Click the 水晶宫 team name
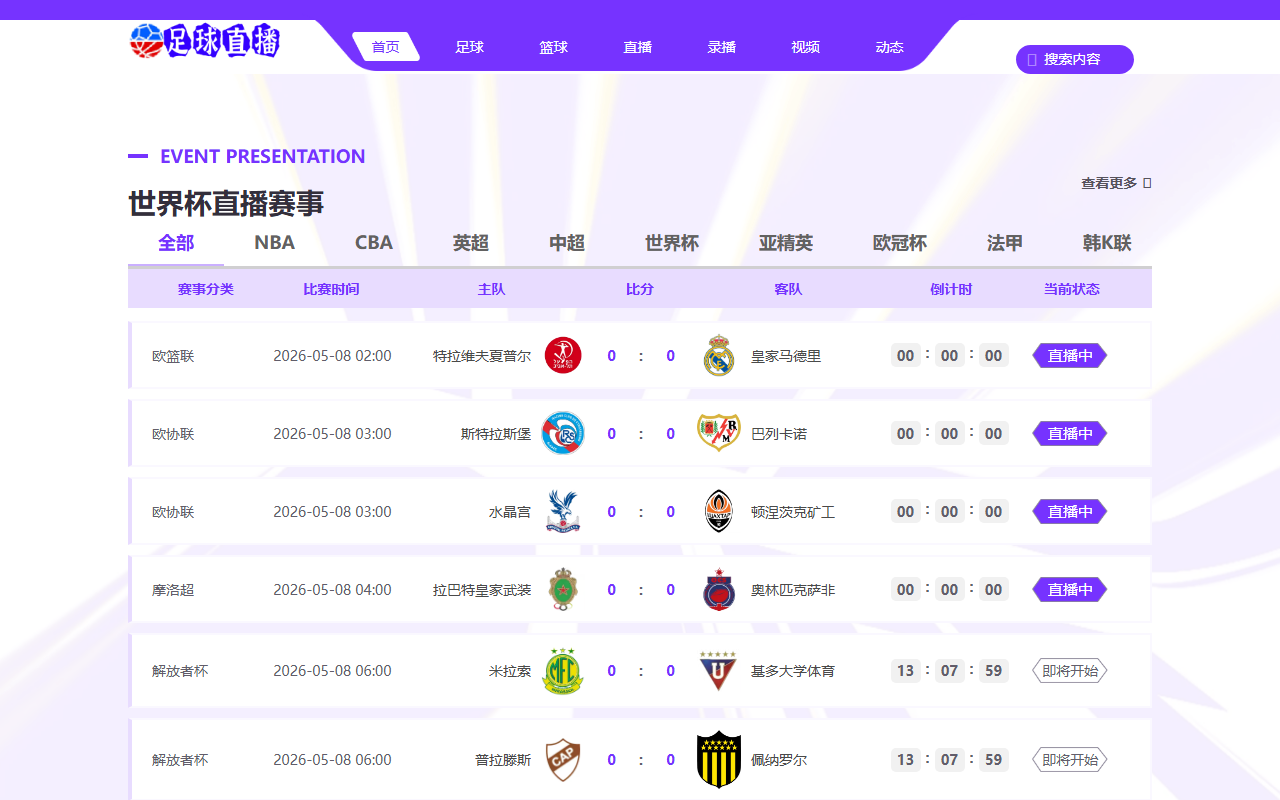The height and width of the screenshot is (800, 1280). coord(510,512)
